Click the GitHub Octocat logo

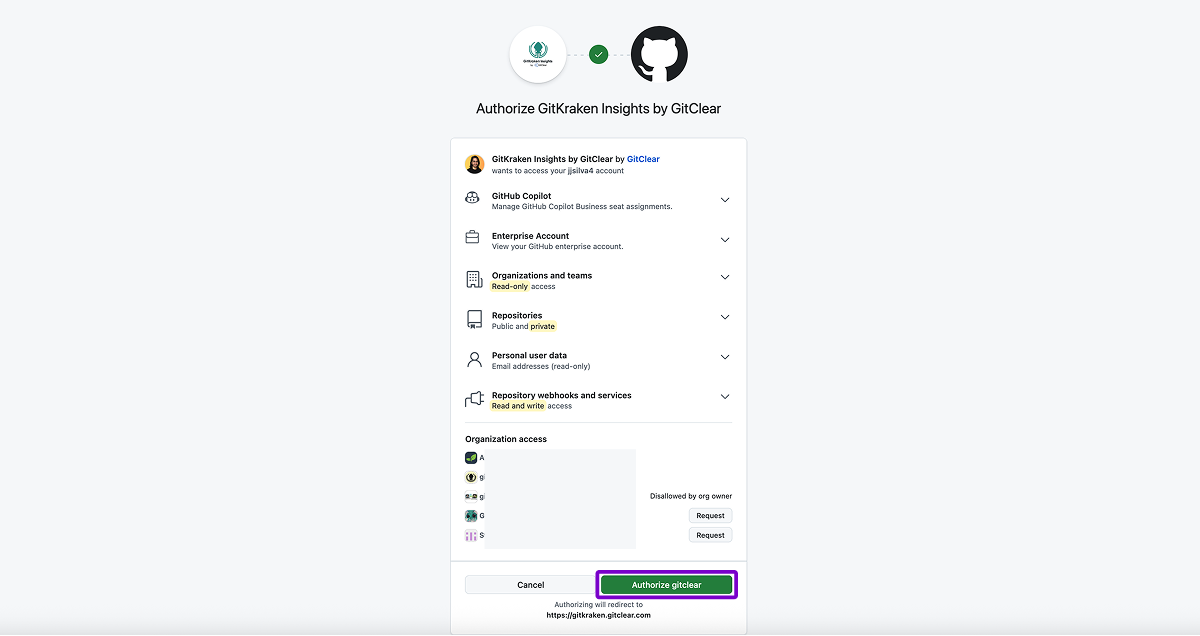point(659,54)
